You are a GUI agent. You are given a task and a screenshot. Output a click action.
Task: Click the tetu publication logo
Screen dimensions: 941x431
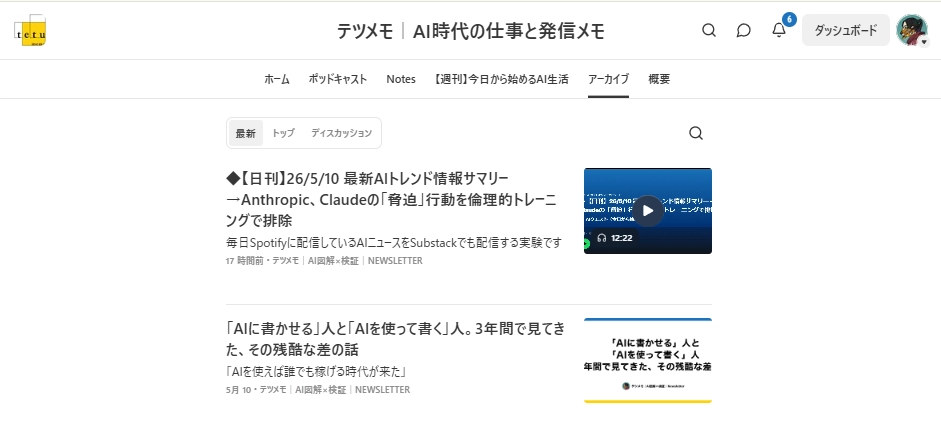click(x=30, y=30)
